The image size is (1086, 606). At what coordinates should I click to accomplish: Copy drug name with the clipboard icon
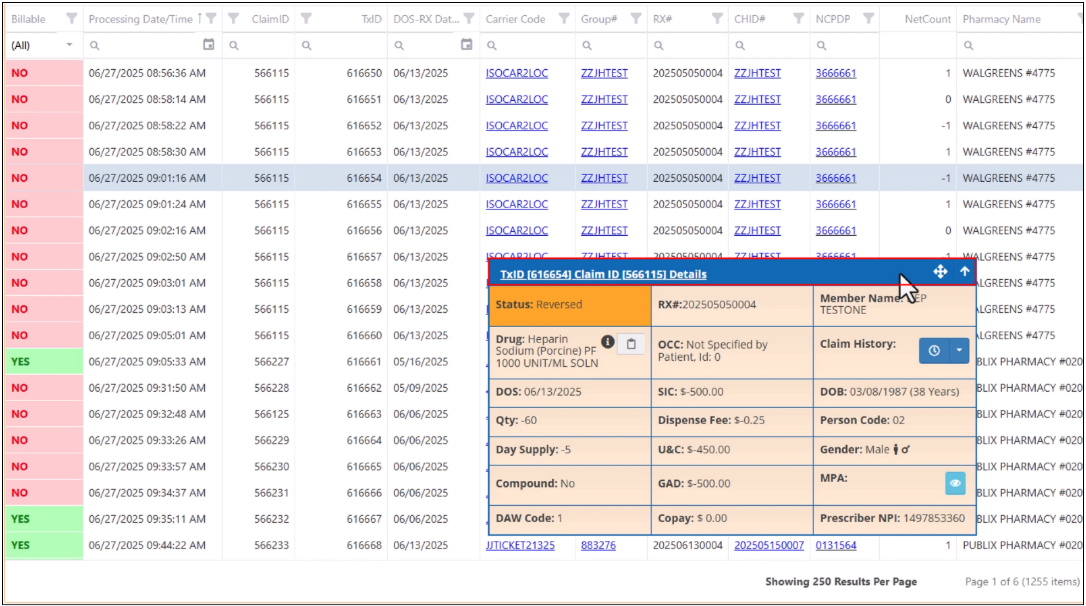631,344
